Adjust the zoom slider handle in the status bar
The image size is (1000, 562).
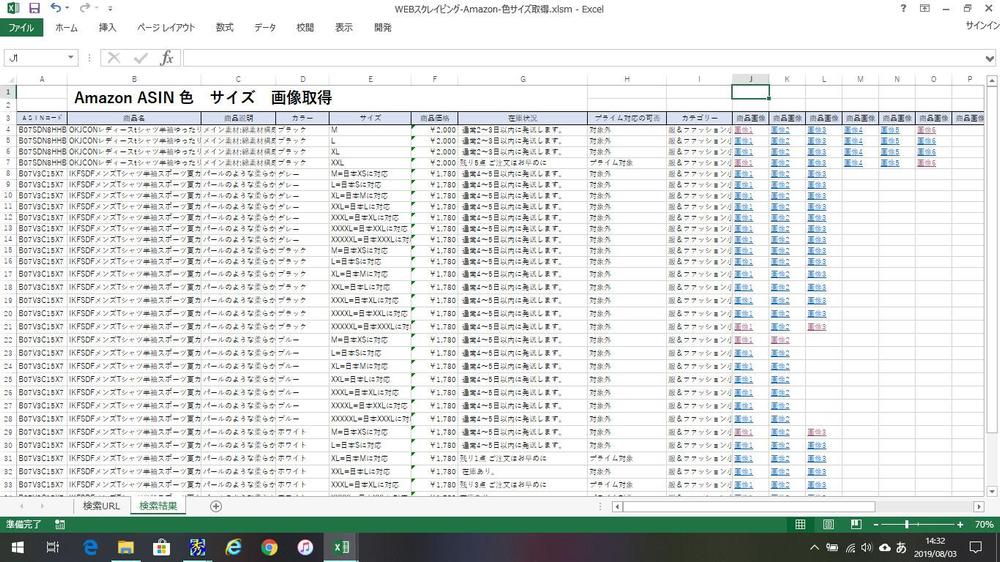[x=906, y=524]
